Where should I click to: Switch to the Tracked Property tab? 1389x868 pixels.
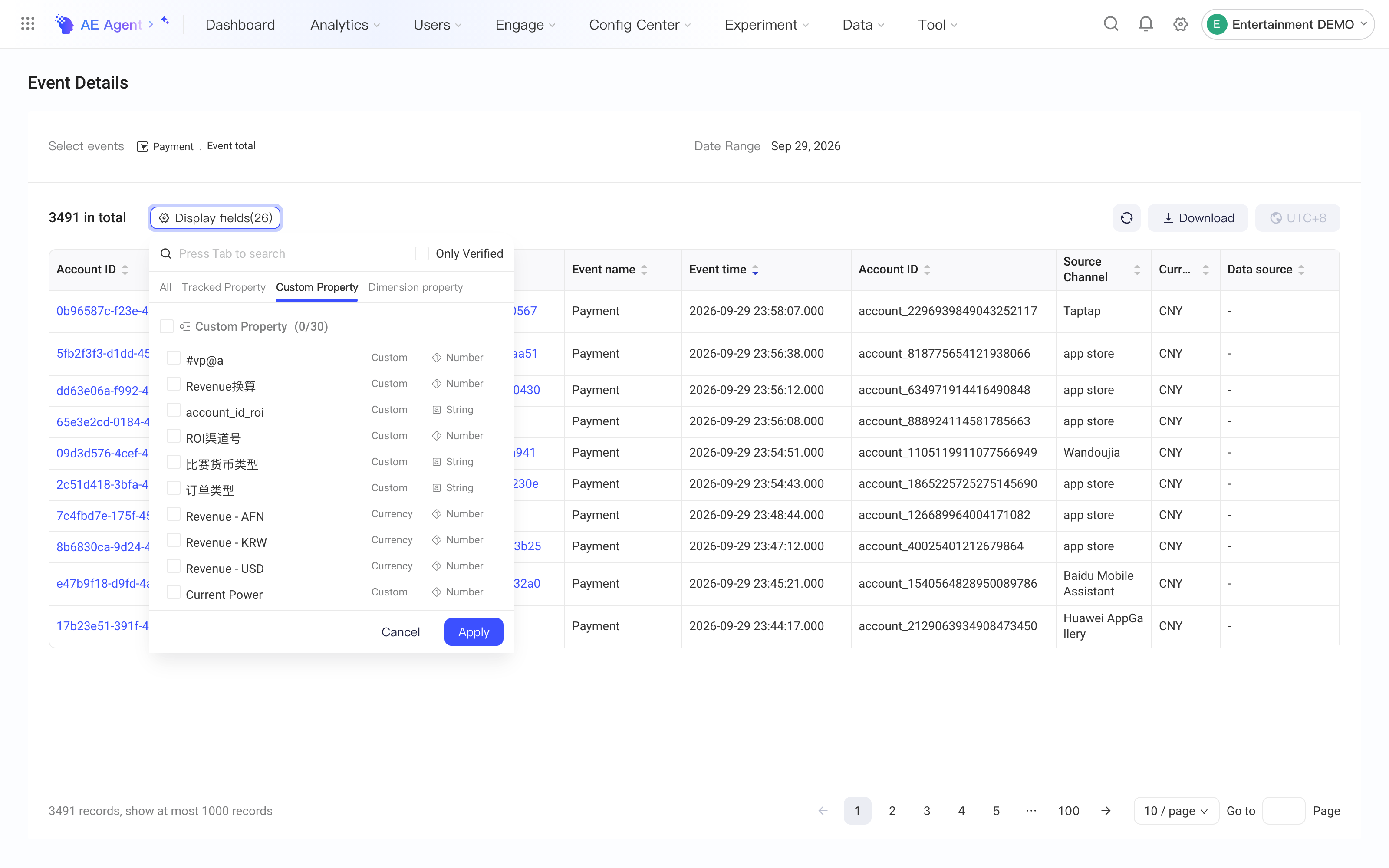(x=223, y=287)
